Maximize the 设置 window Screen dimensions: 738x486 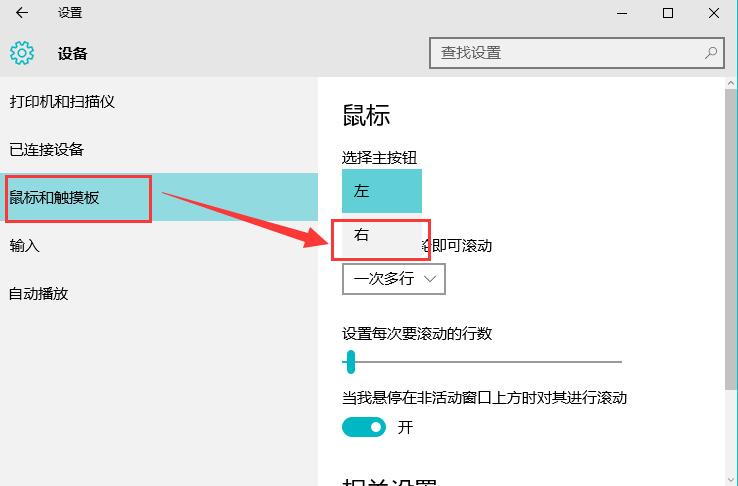pyautogui.click(x=668, y=13)
